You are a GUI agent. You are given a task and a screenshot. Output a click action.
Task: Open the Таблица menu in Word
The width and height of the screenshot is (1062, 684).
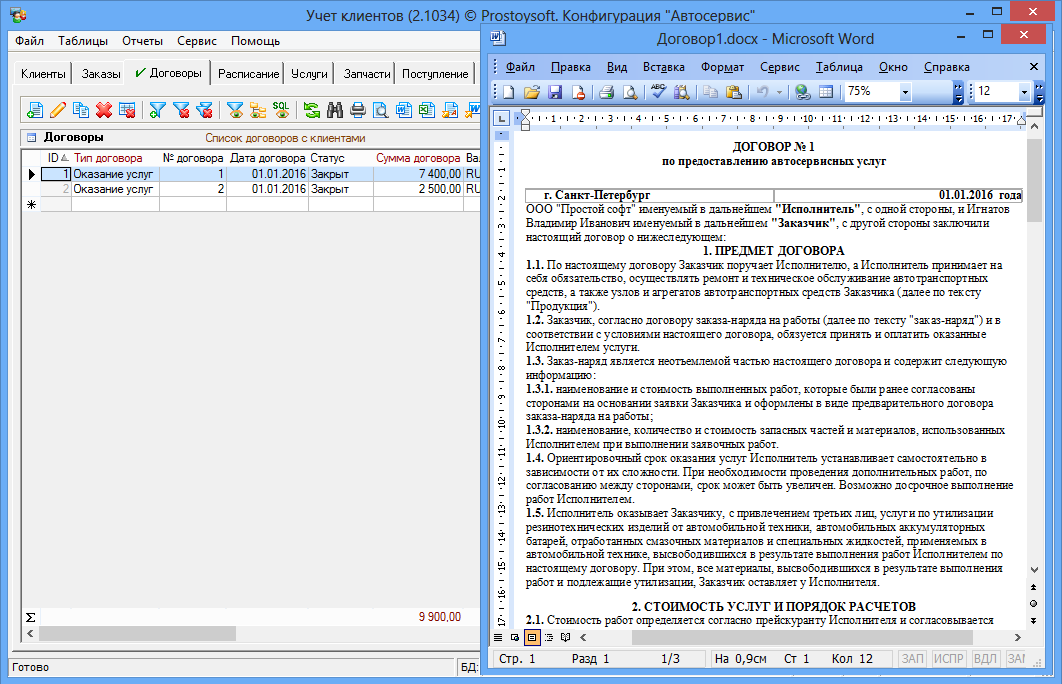coord(838,67)
